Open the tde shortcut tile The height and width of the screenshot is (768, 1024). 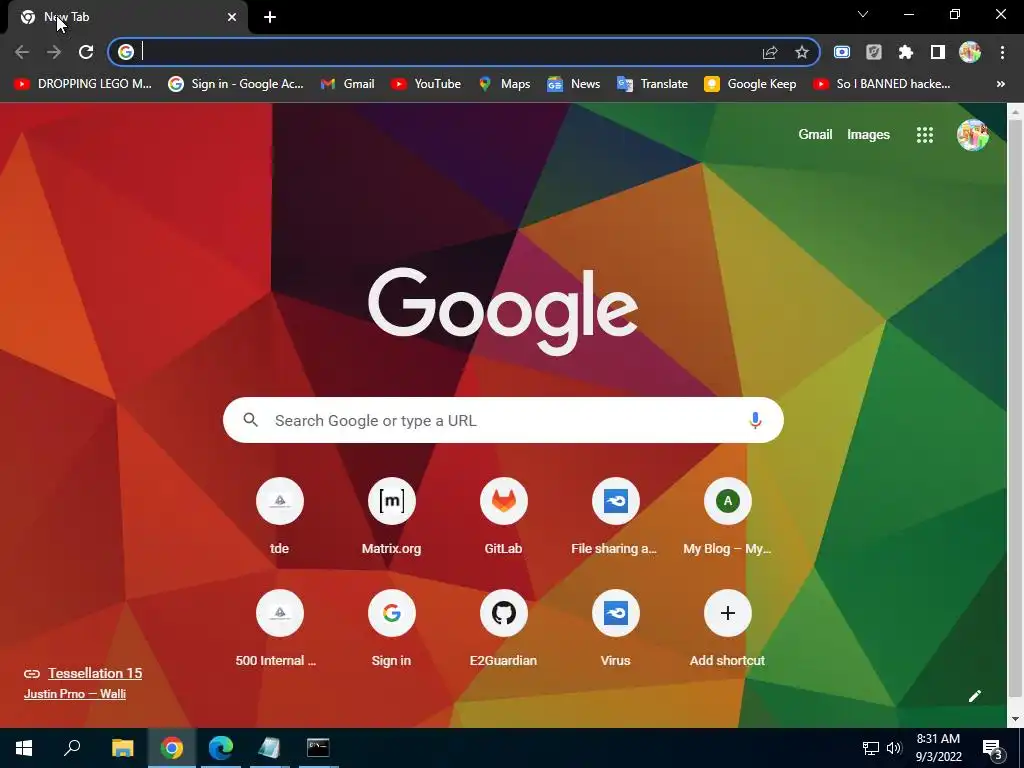coord(280,517)
